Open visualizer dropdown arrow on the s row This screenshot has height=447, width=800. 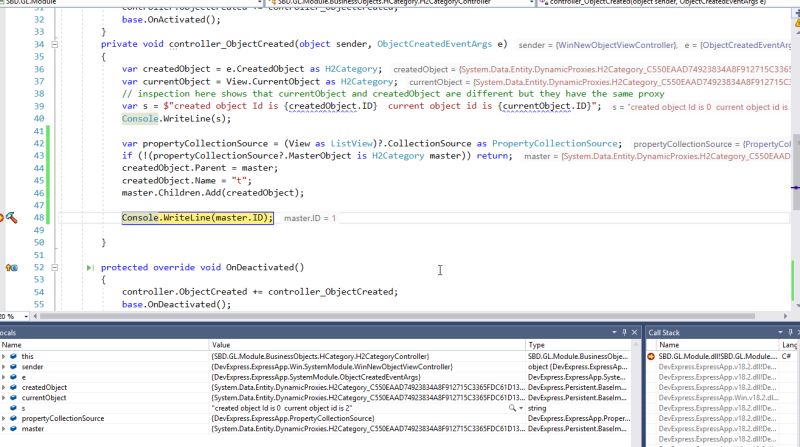click(521, 408)
